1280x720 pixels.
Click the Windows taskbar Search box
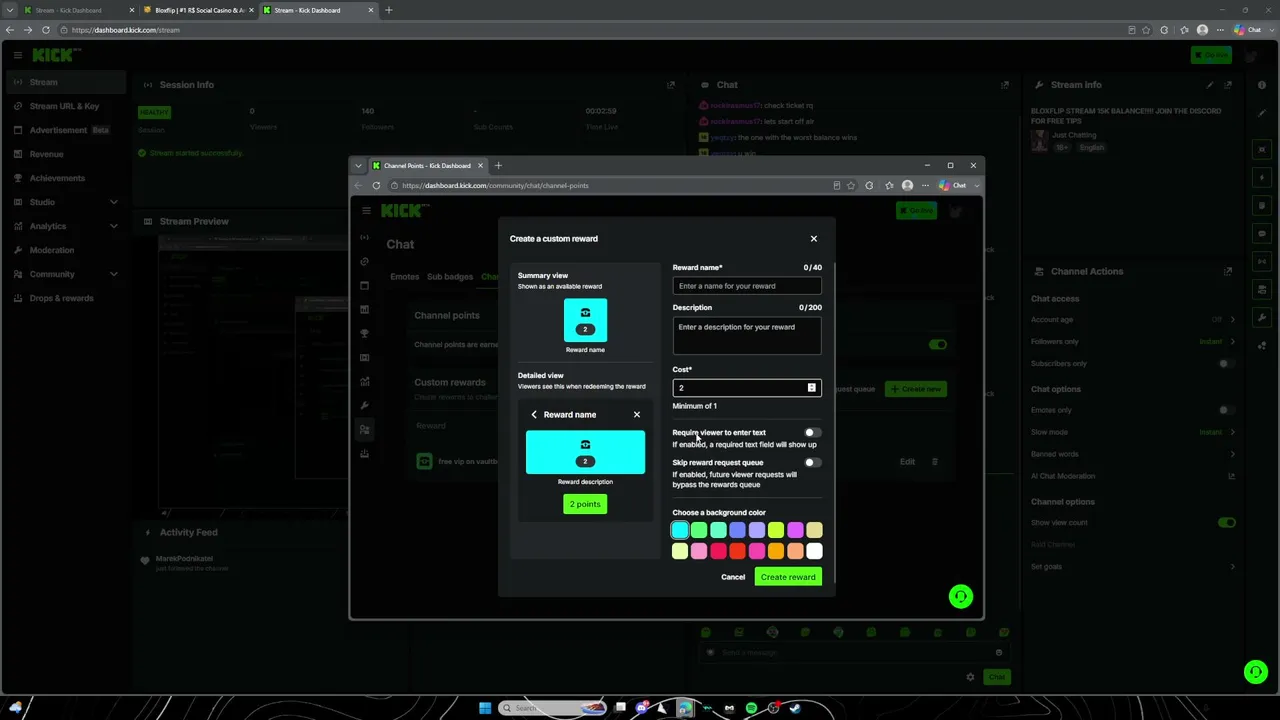553,708
